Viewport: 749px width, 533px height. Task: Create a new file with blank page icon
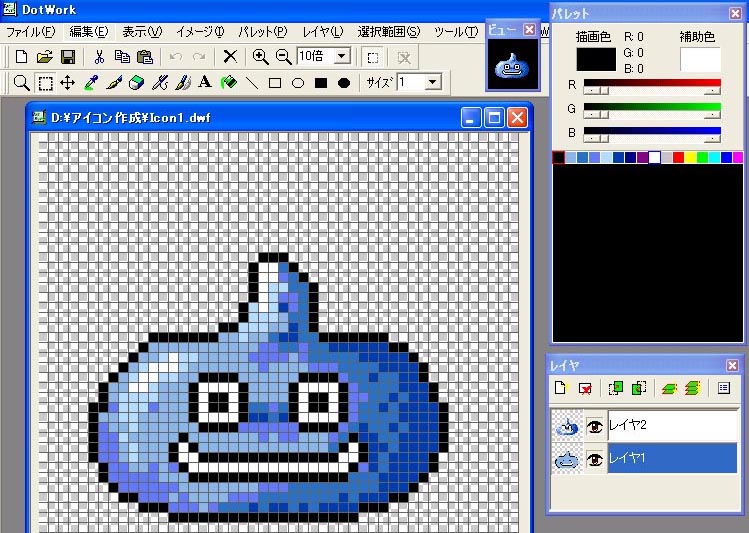pos(21,57)
